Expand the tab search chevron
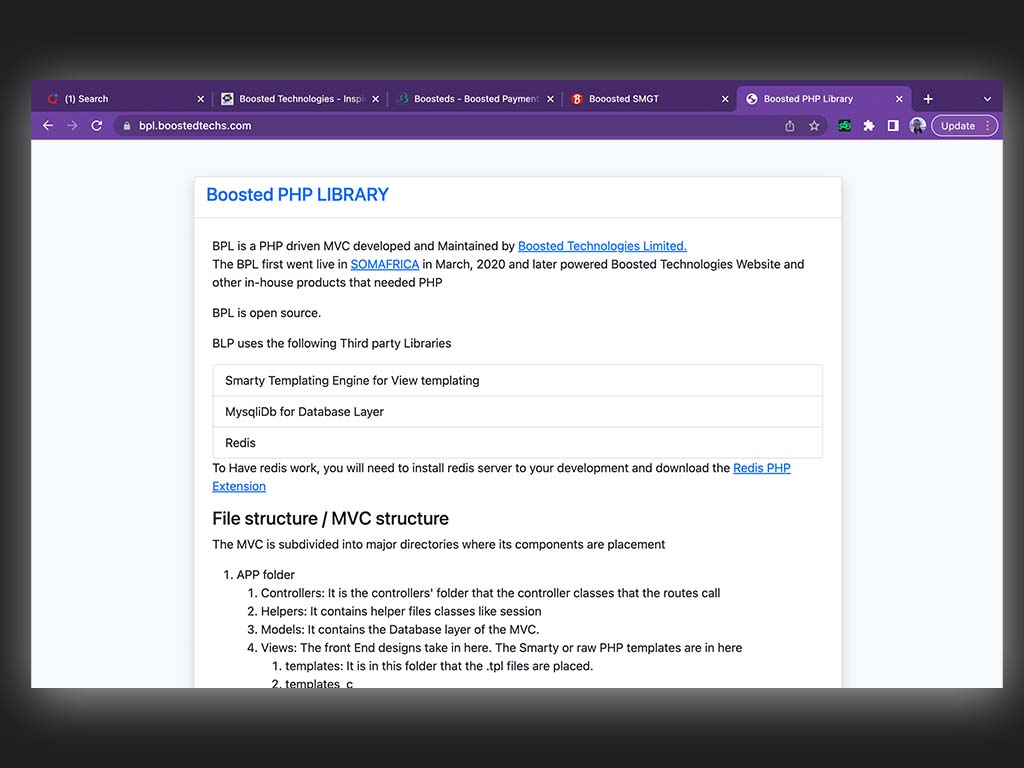This screenshot has width=1024, height=768. 987,99
